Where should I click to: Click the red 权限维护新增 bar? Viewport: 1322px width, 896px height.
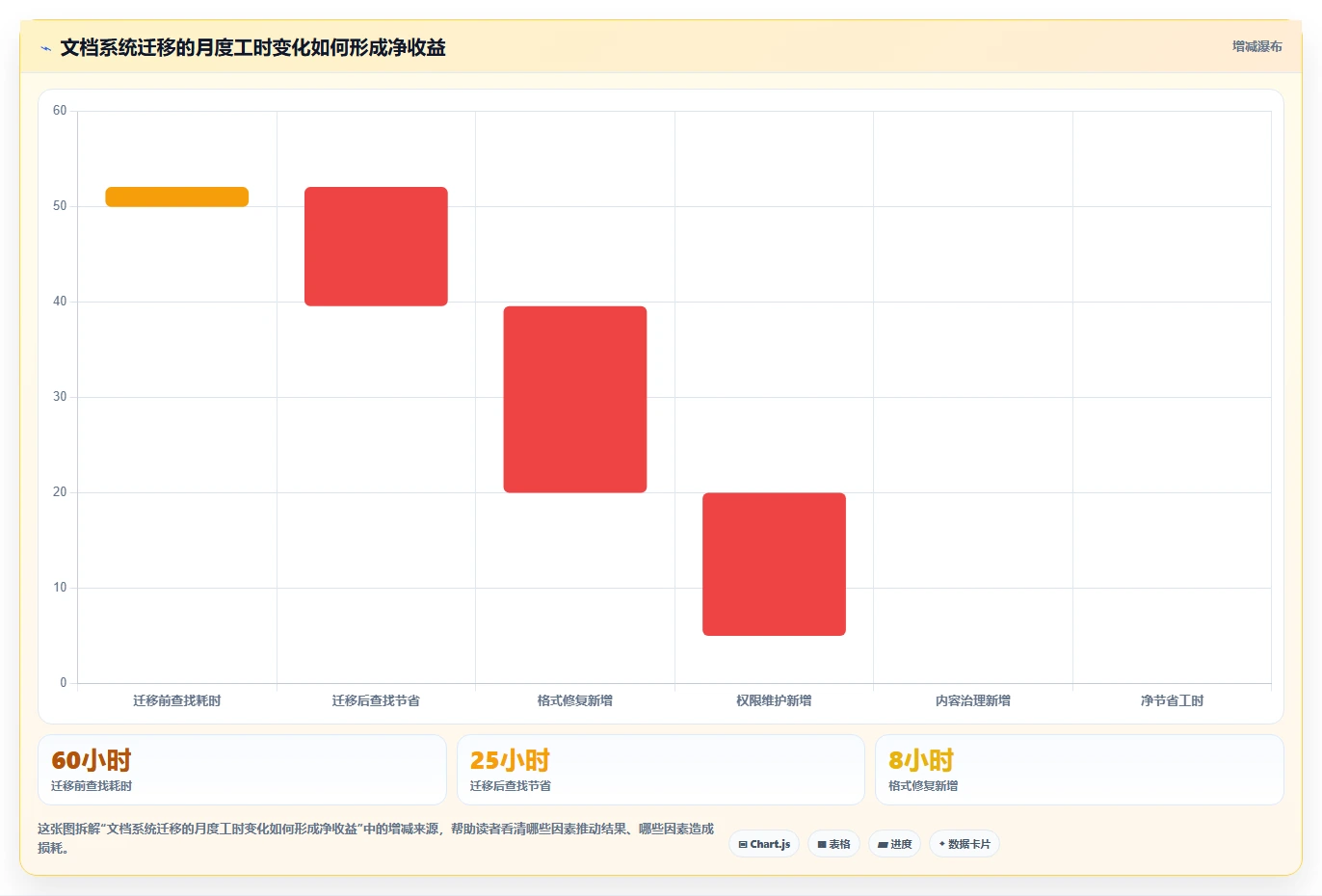click(774, 565)
